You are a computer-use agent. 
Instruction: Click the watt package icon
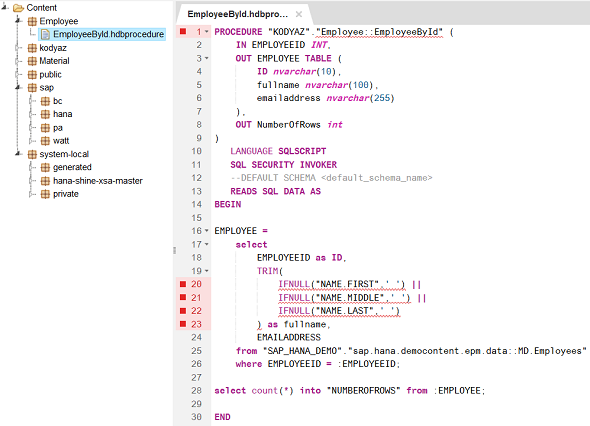pyautogui.click(x=45, y=141)
